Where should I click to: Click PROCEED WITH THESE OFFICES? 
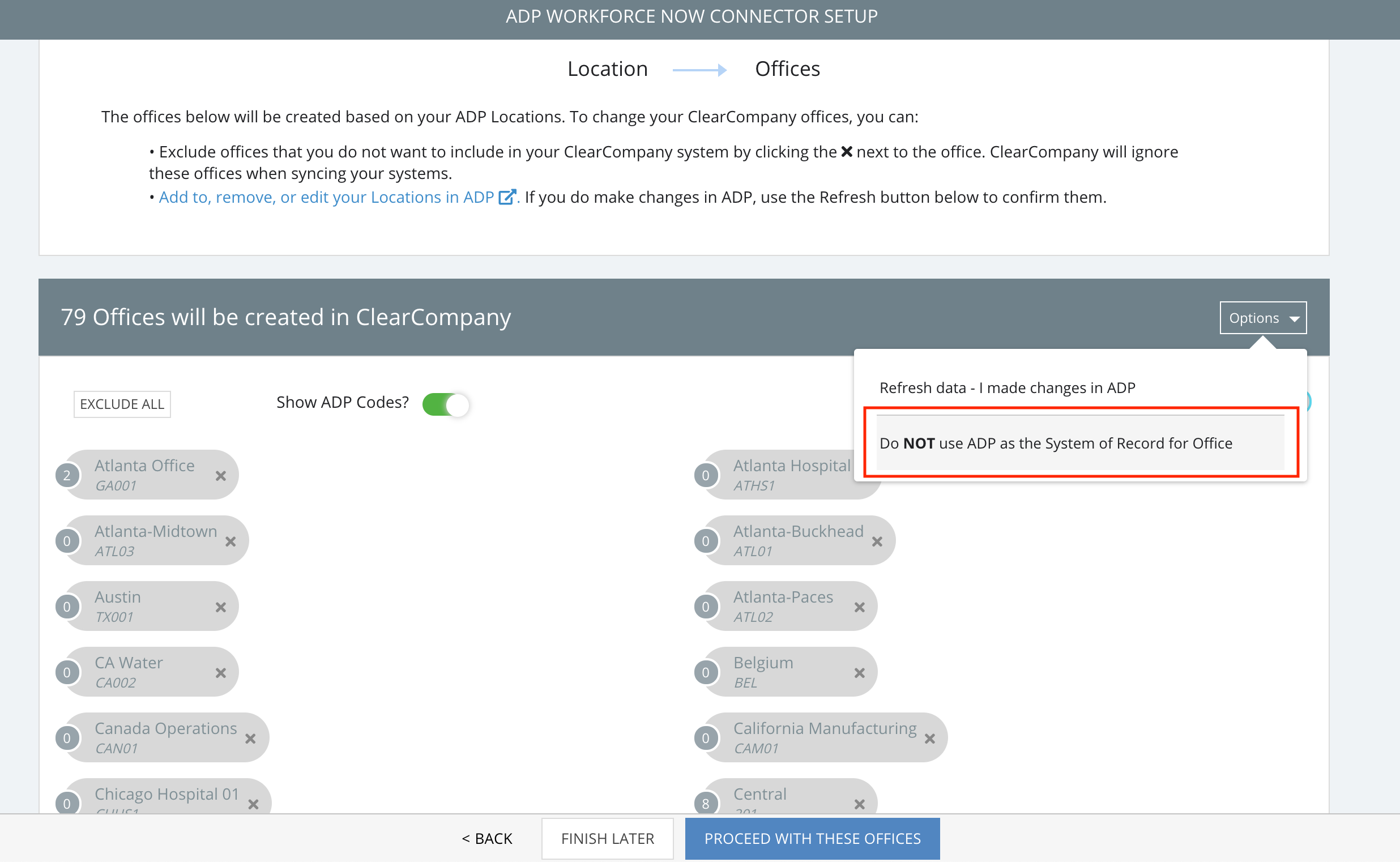point(812,839)
